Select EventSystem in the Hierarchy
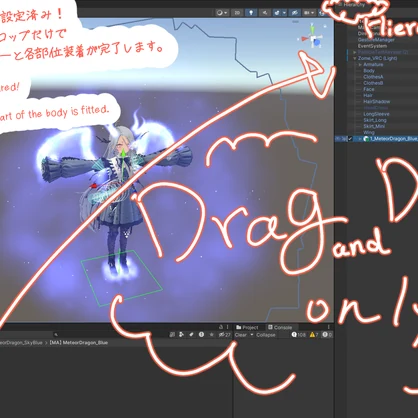 pos(372,46)
